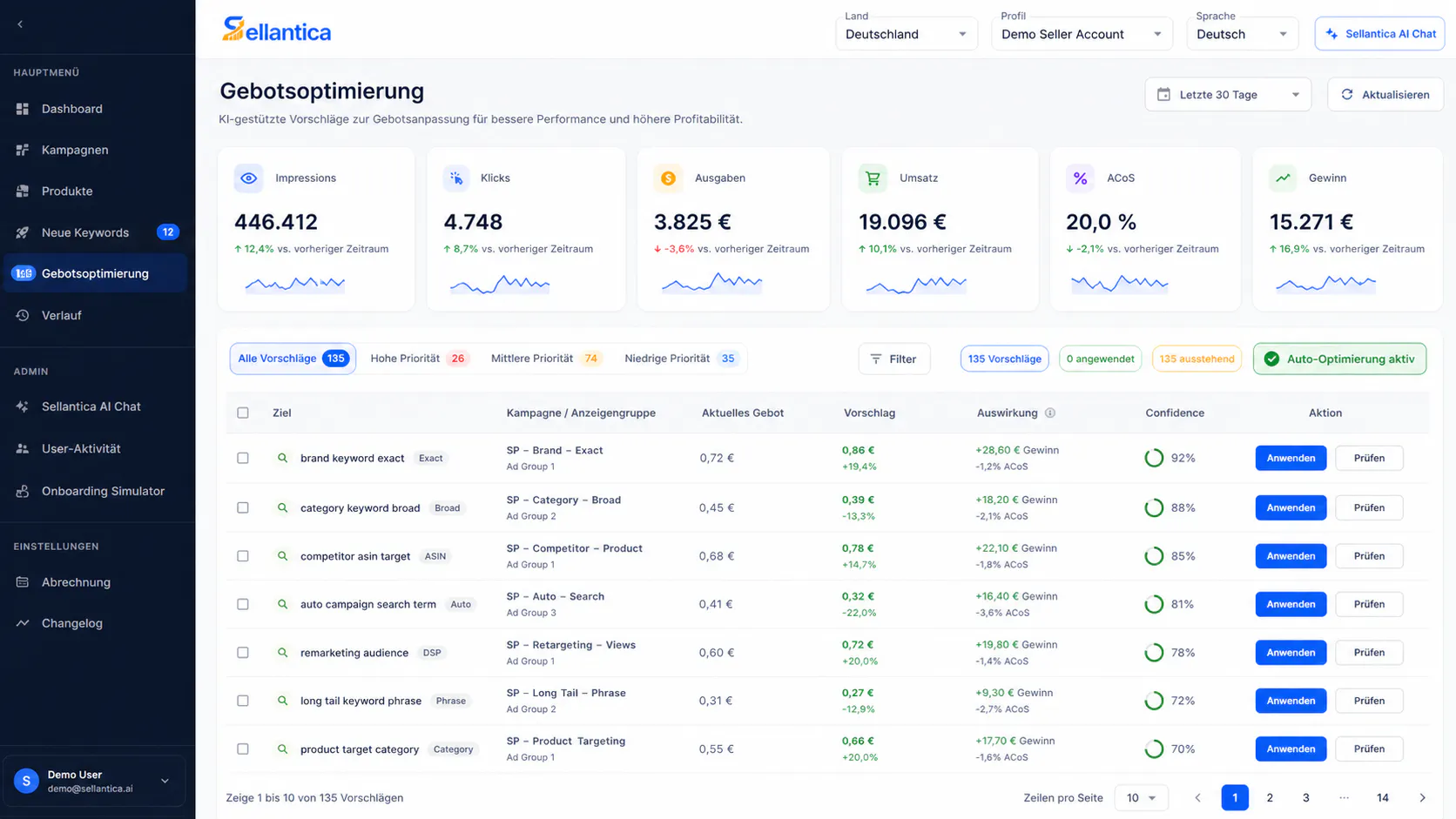Check the auto campaign search term row
The width and height of the screenshot is (1456, 819).
pyautogui.click(x=243, y=604)
